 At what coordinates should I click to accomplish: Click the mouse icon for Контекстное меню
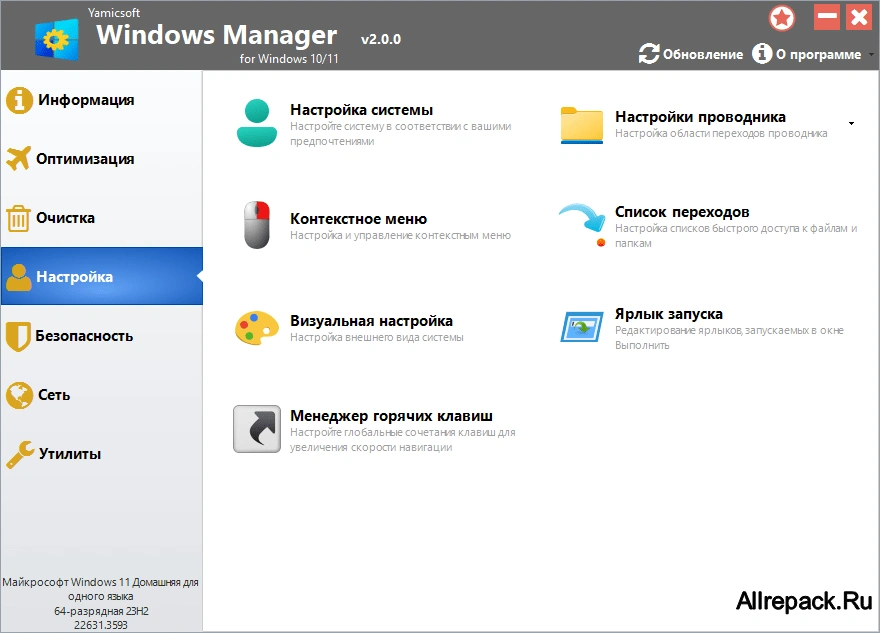coord(257,224)
